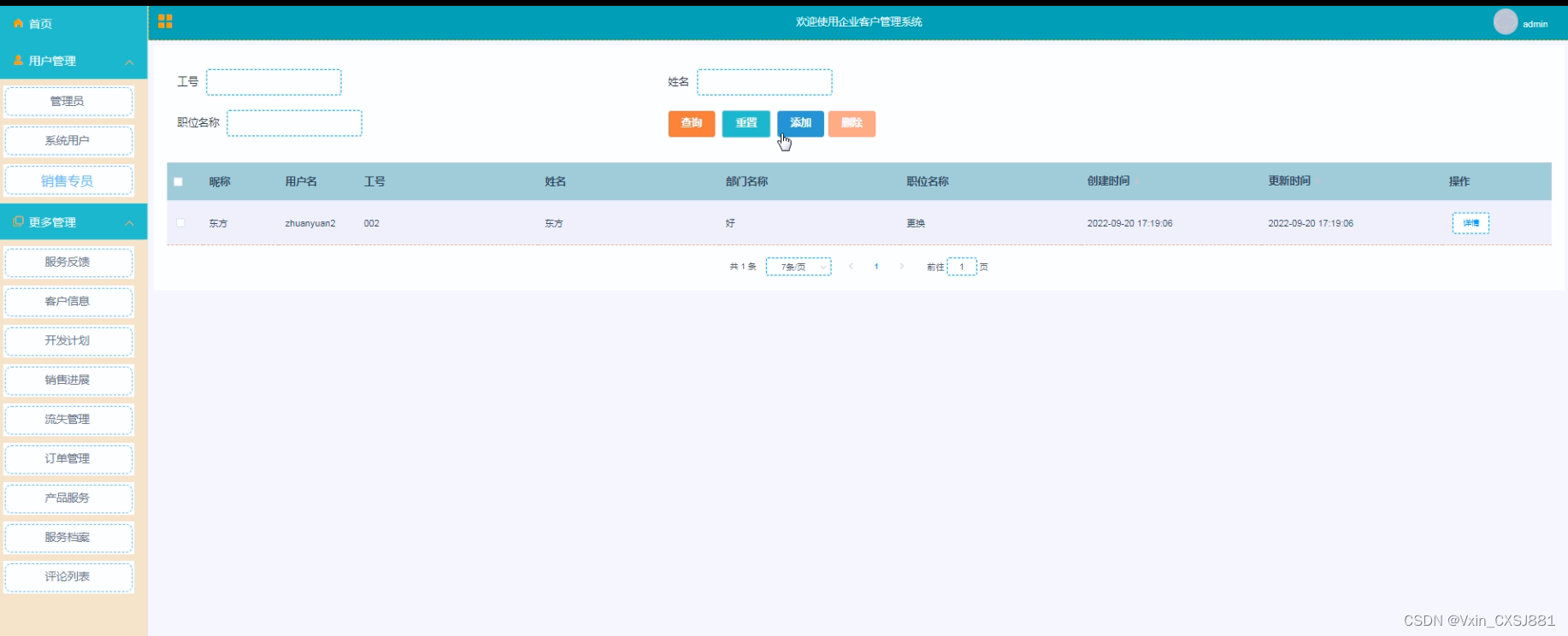1568x636 pixels.
Task: Click the 昵称 column header
Action: tap(220, 181)
